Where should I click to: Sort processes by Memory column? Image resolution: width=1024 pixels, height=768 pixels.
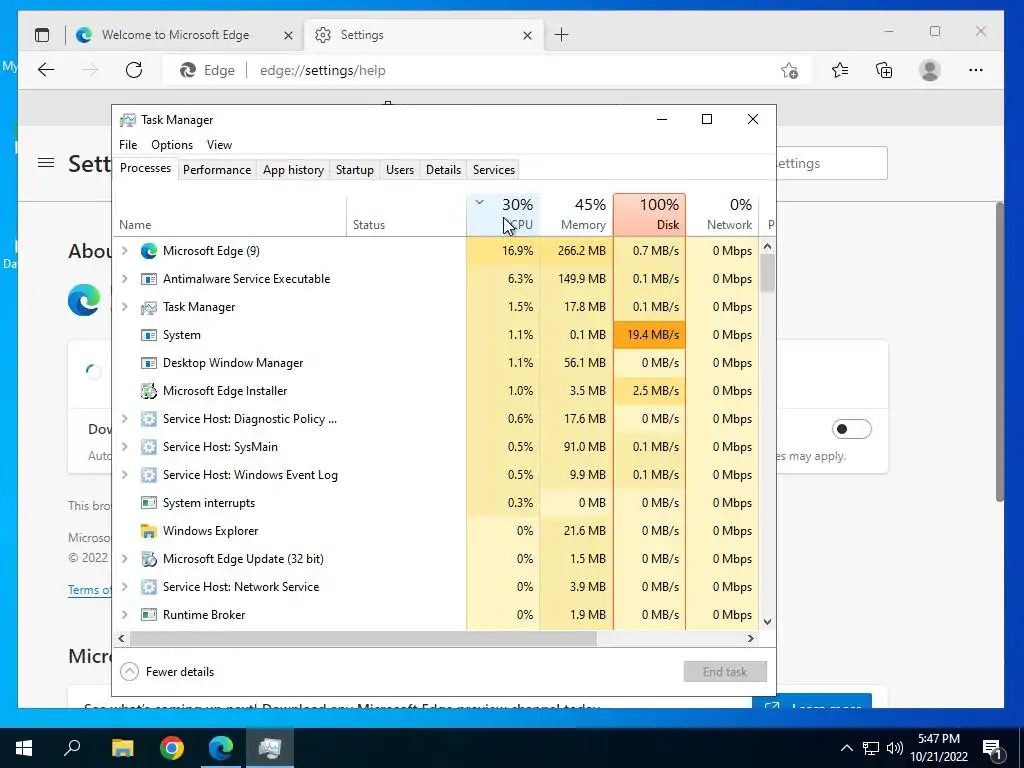(x=577, y=214)
